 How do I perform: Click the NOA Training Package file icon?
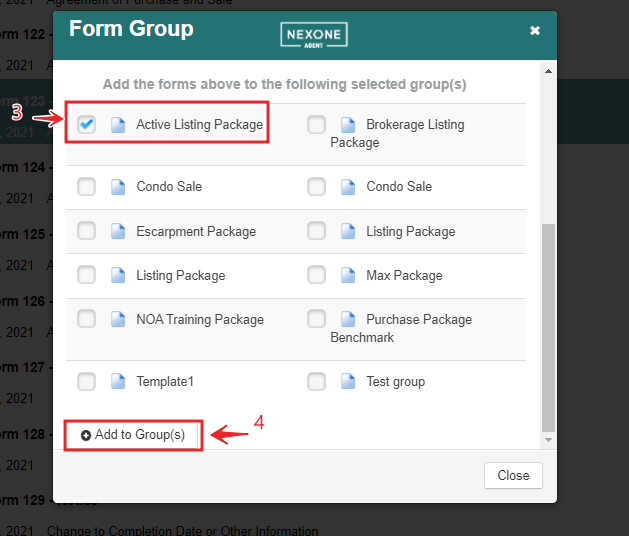[x=118, y=320]
